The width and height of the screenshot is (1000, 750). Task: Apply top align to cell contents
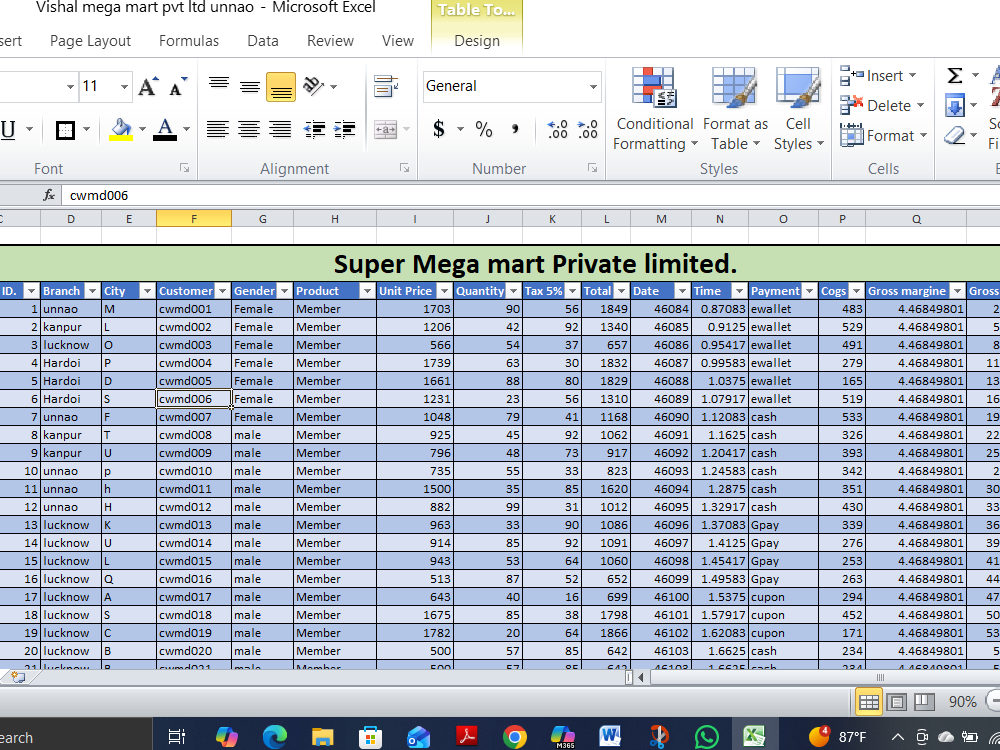pos(219,86)
